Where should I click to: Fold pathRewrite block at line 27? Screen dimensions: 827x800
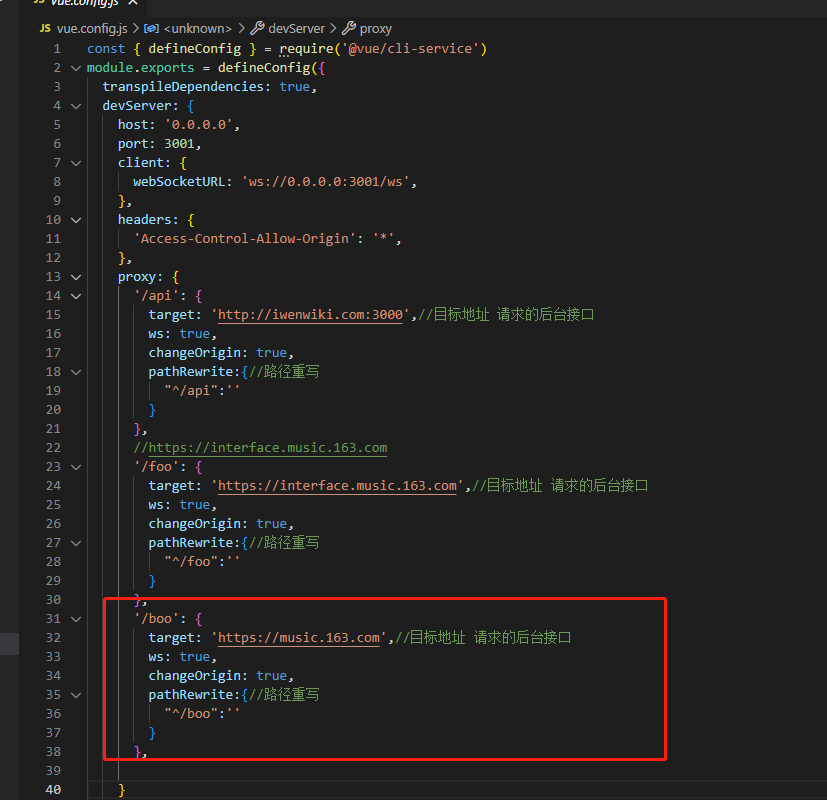coord(76,543)
